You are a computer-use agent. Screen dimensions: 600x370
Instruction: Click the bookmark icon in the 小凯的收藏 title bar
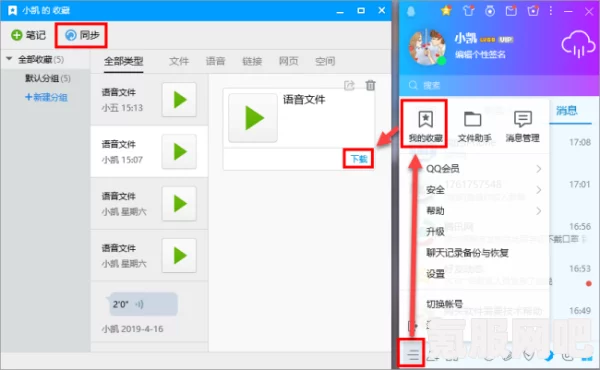pyautogui.click(x=12, y=10)
